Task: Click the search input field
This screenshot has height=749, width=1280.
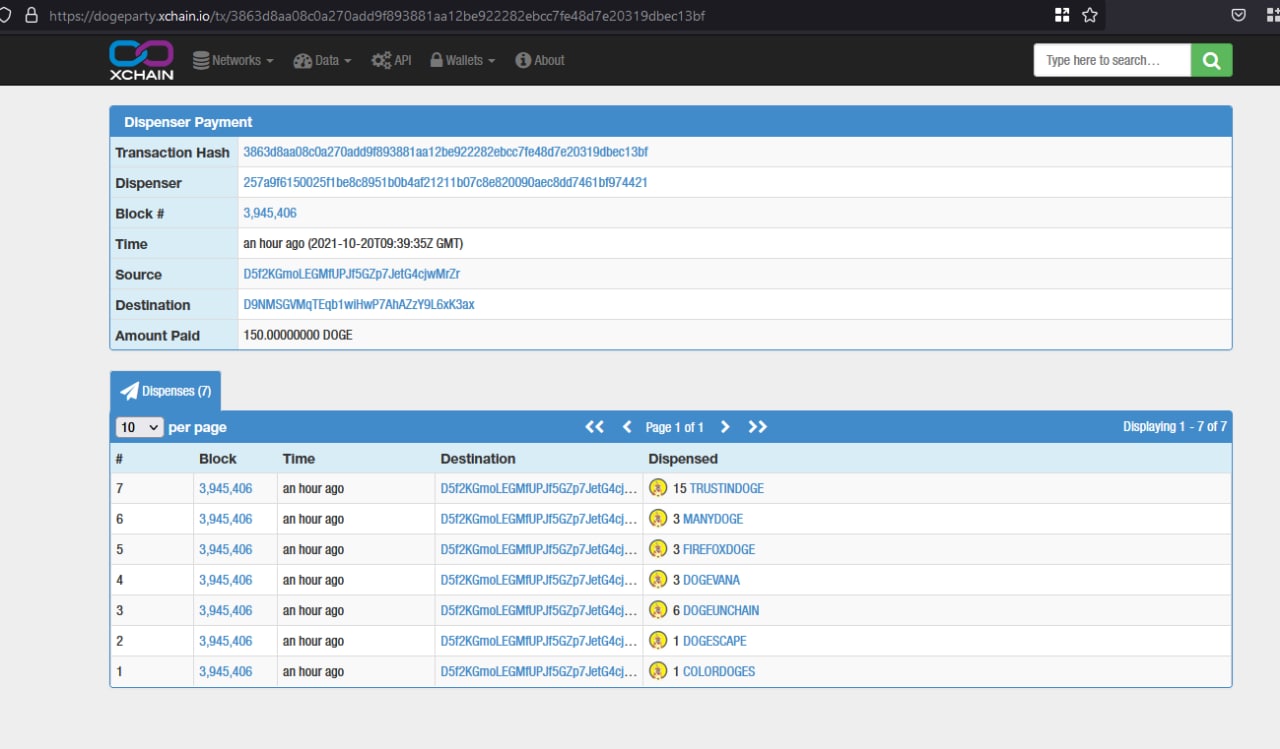Action: click(x=1112, y=60)
